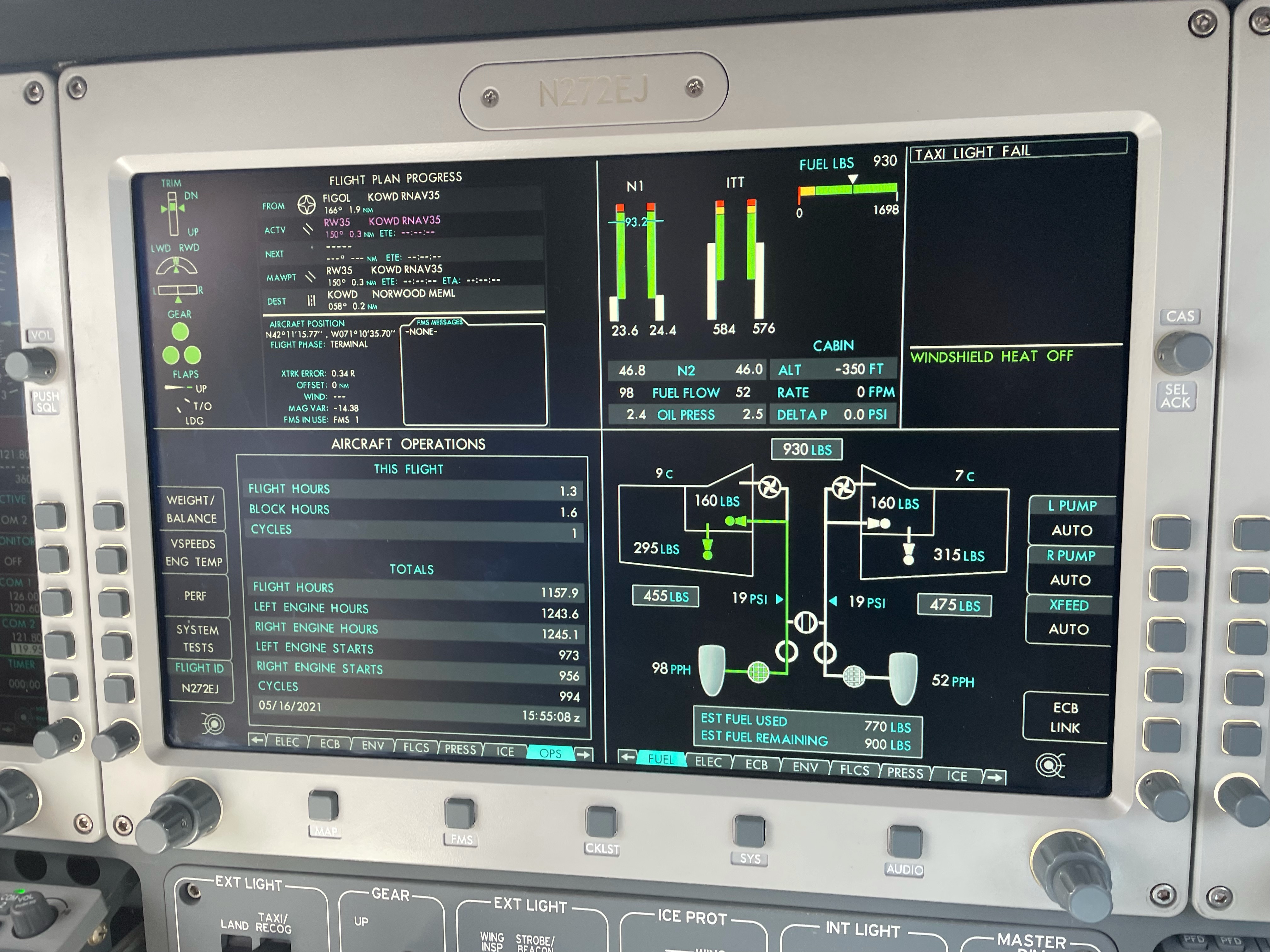This screenshot has height=952, width=1270.
Task: Click the right engine fuel filter icon
Action: (x=854, y=676)
